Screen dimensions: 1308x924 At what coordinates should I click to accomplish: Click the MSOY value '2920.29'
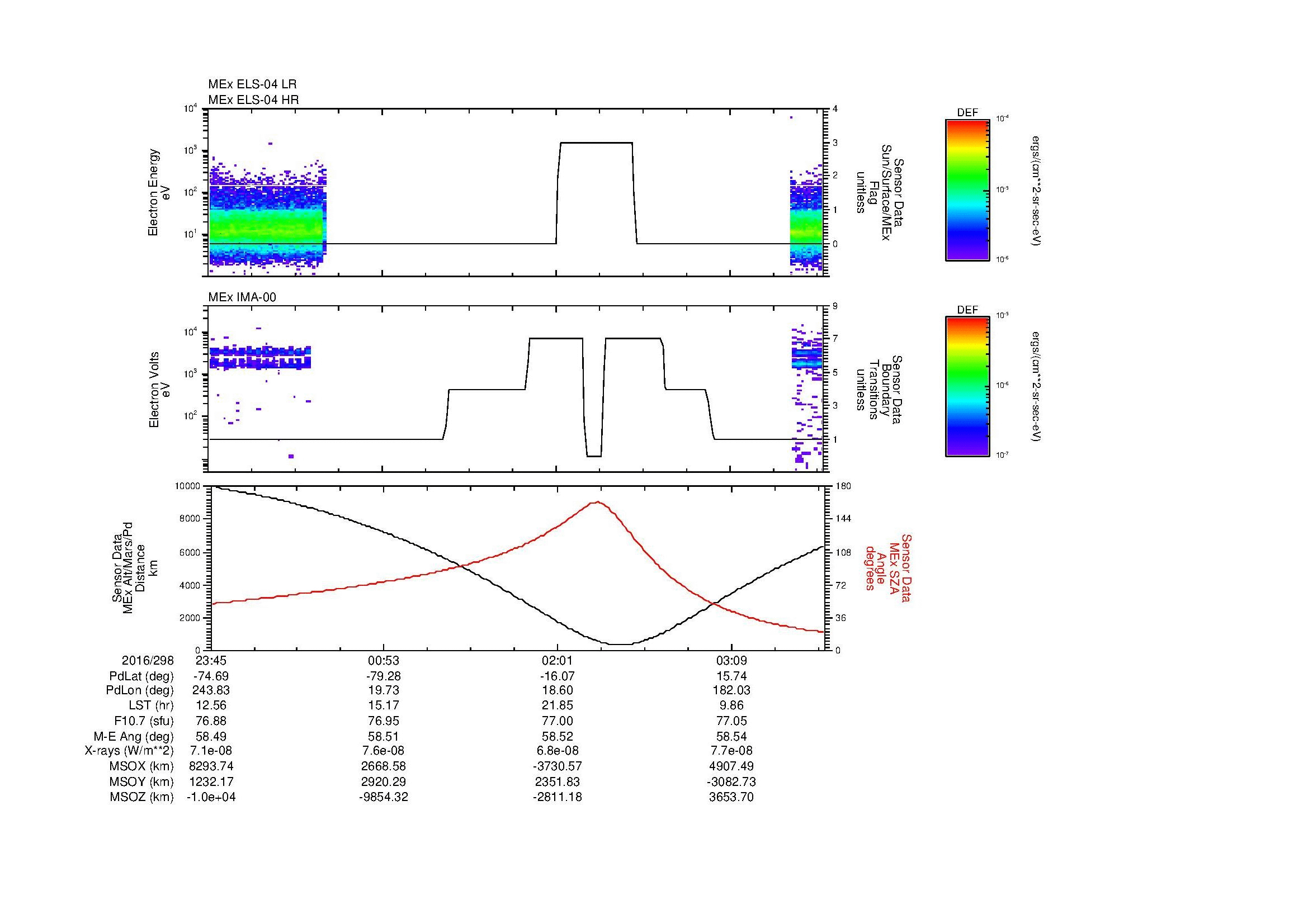(384, 781)
